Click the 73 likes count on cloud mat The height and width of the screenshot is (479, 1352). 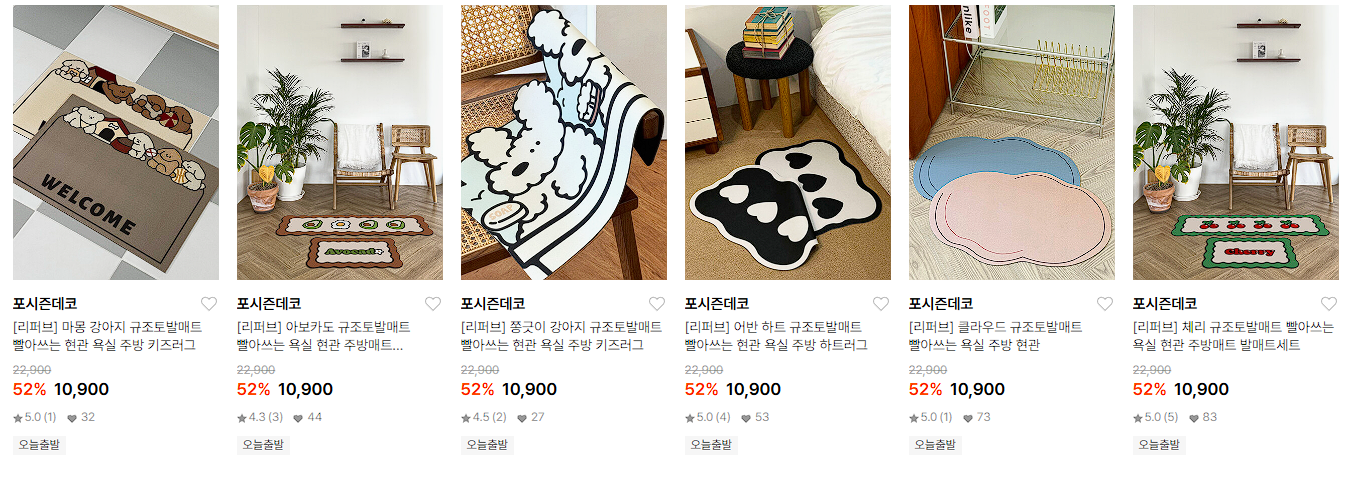point(976,417)
